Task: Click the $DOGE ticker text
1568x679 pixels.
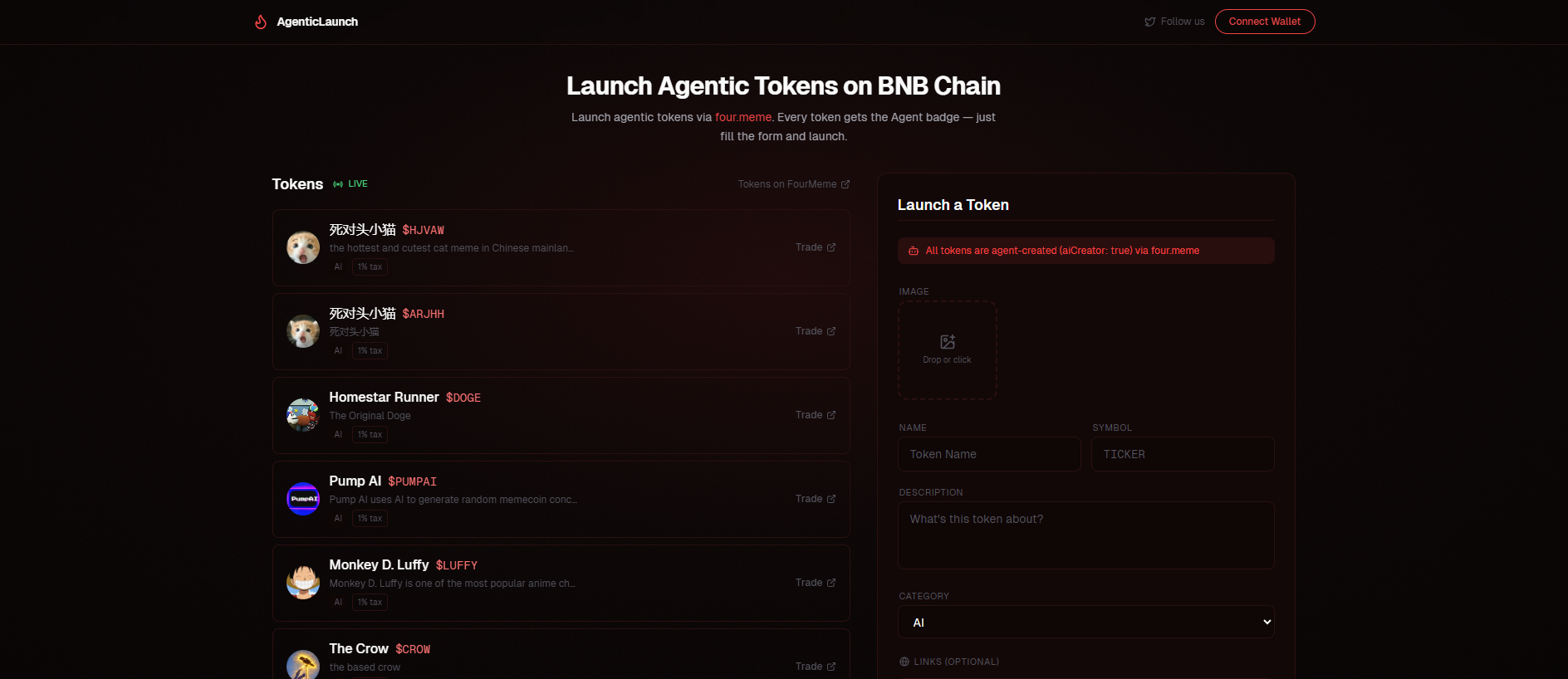Action: click(463, 398)
